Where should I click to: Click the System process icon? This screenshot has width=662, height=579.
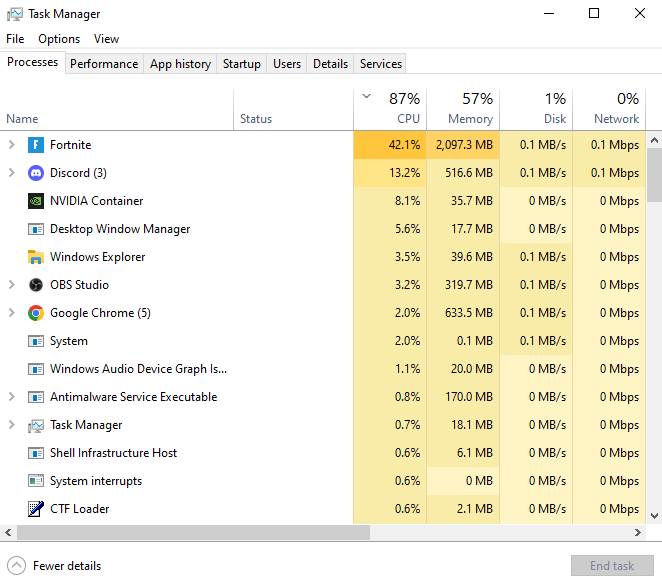point(36,341)
